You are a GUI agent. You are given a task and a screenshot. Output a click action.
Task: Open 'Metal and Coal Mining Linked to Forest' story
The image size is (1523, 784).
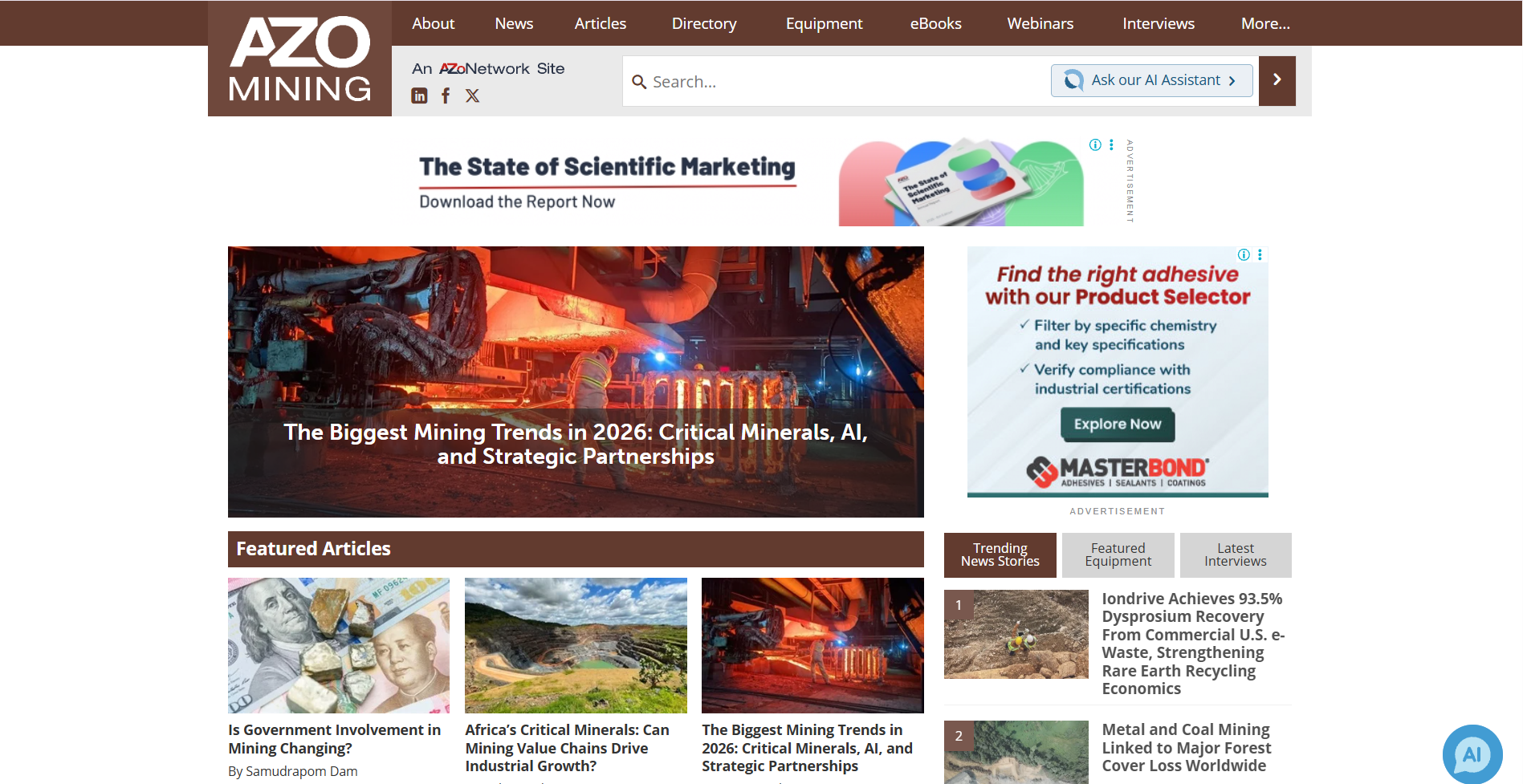pyautogui.click(x=1187, y=748)
